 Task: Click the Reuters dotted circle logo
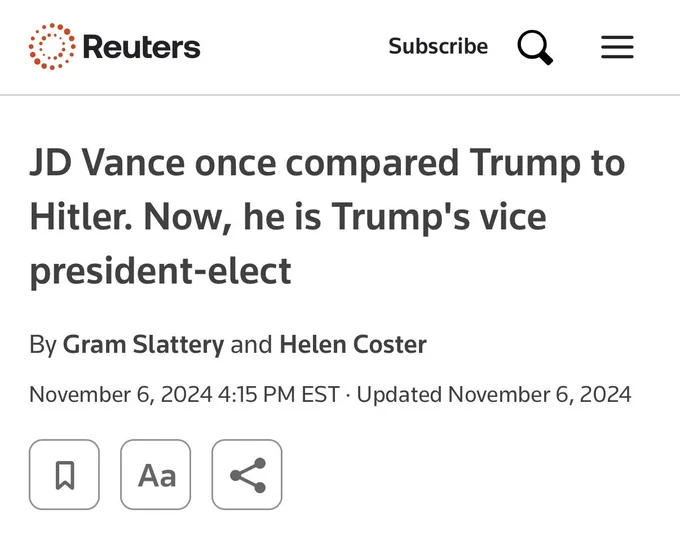click(52, 46)
